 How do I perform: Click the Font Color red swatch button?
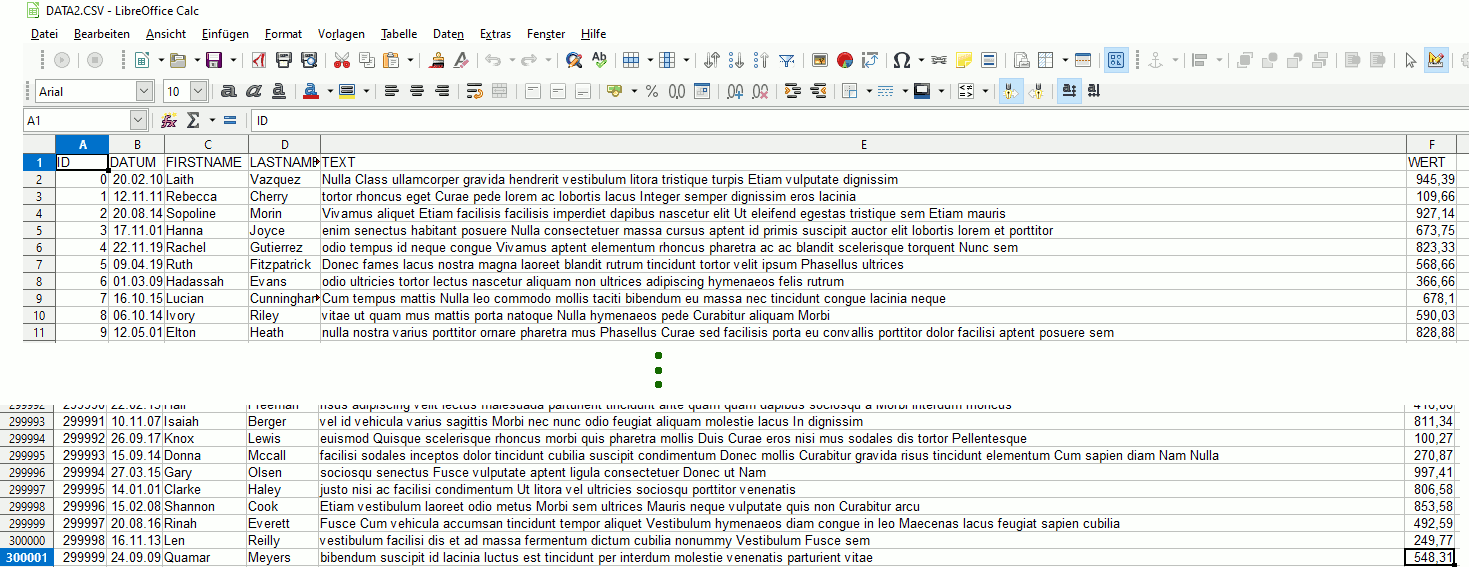click(310, 91)
